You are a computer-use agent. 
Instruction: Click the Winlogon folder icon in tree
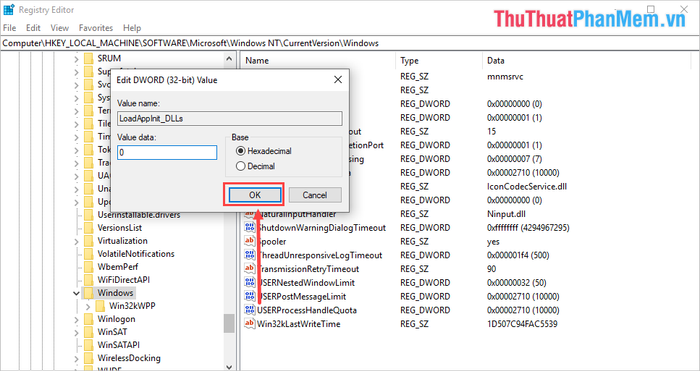pyautogui.click(x=89, y=319)
